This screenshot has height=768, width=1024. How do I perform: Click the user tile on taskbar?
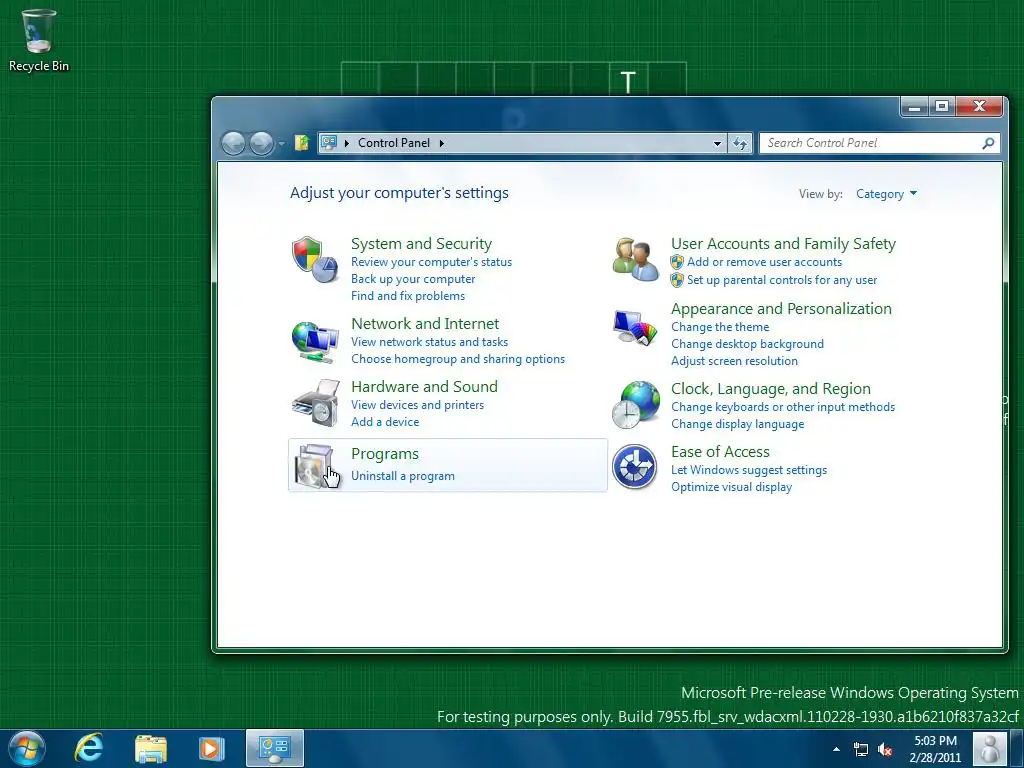click(990, 748)
